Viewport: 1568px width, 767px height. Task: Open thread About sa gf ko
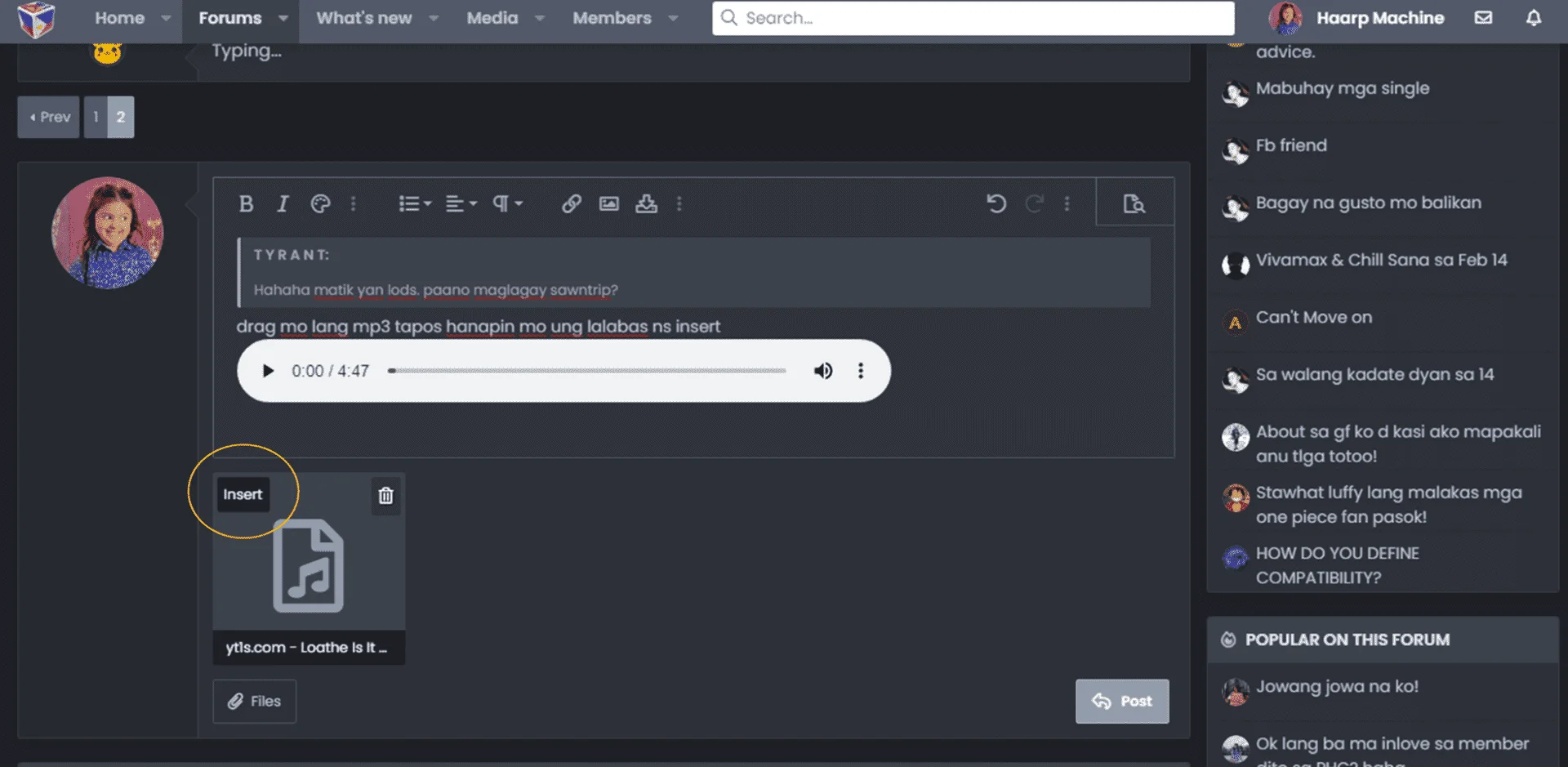pyautogui.click(x=1398, y=444)
